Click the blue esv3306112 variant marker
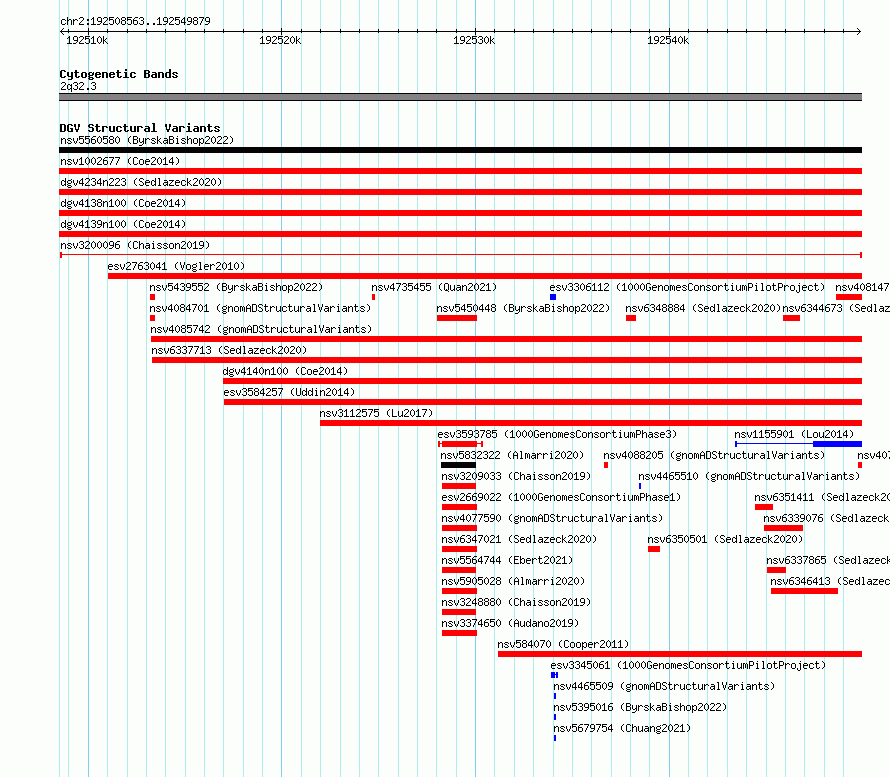This screenshot has width=890, height=777. point(553,297)
